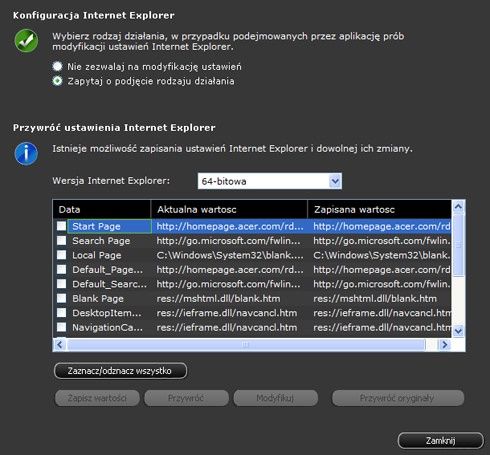Click Blank Page current value res://mshtml.dll
490x455 pixels.
pyautogui.click(x=218, y=299)
